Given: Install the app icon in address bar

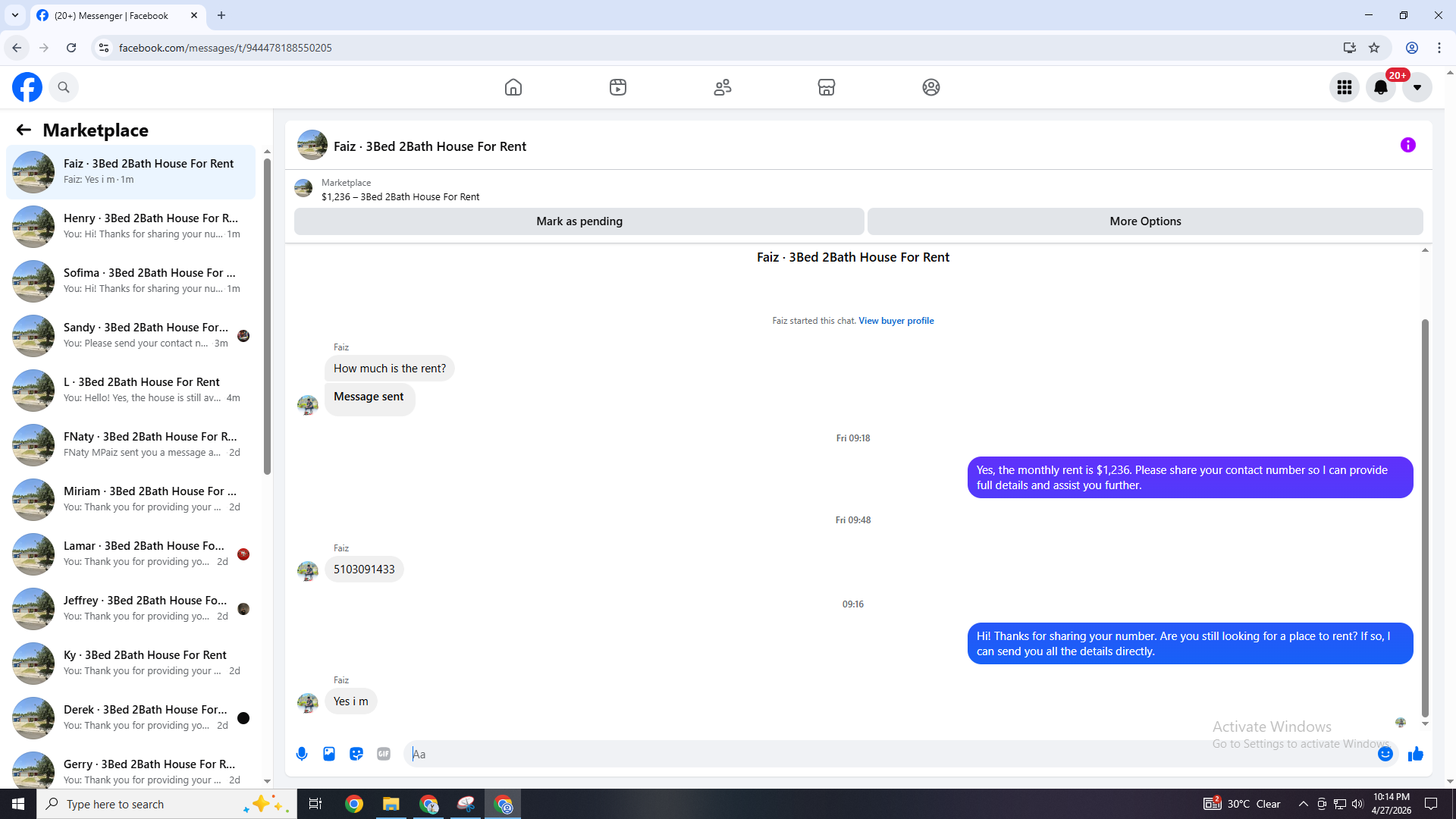Looking at the screenshot, I should tap(1349, 48).
